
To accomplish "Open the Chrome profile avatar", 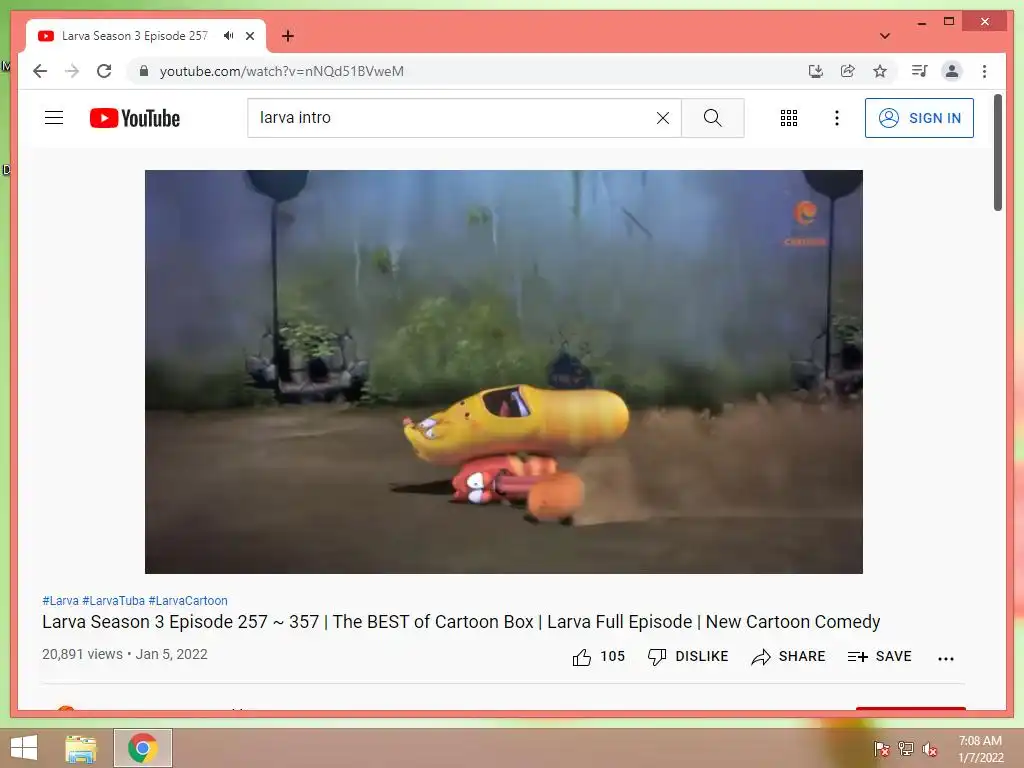I will pyautogui.click(x=952, y=71).
